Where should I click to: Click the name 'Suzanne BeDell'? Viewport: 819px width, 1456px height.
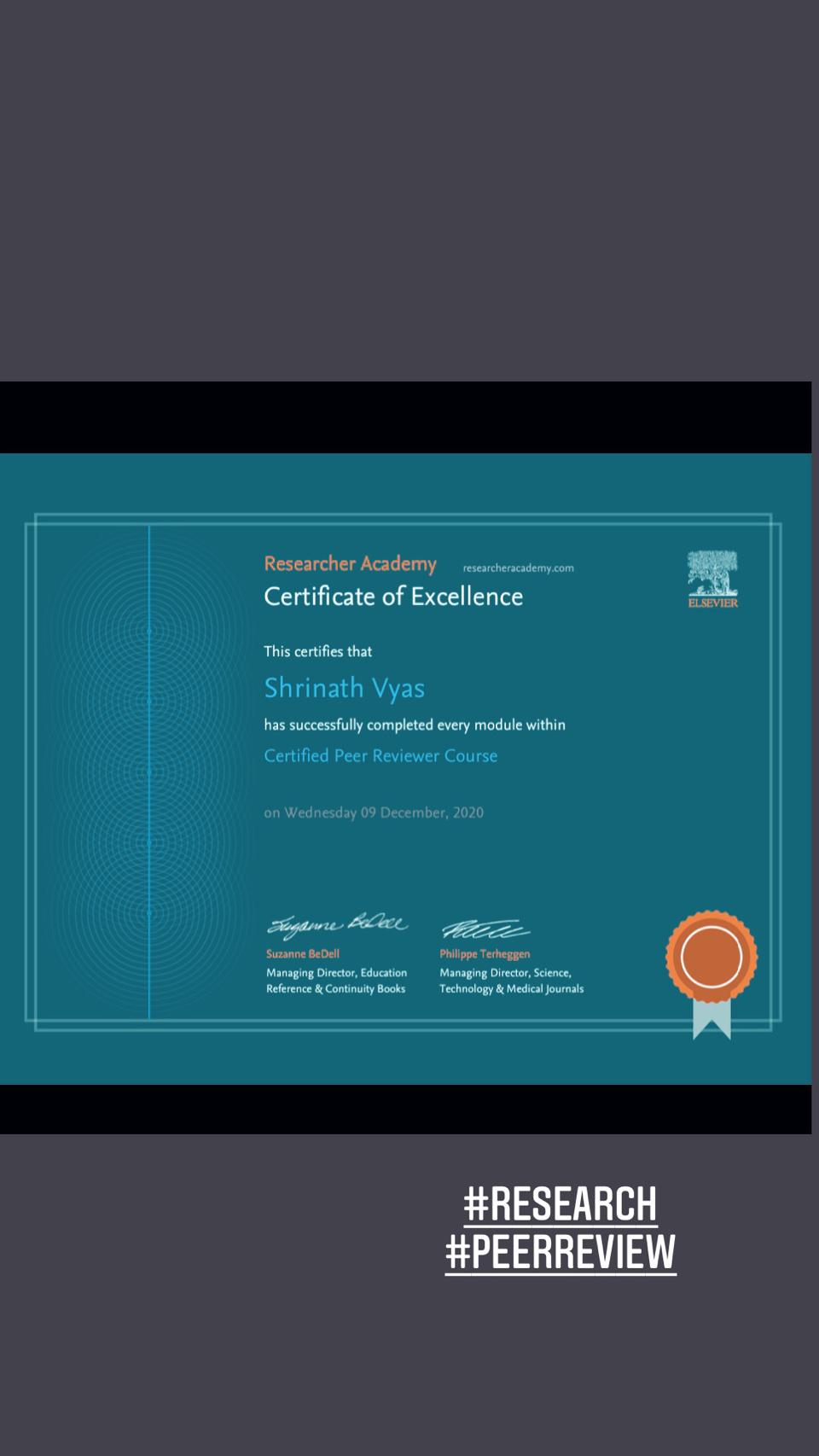[303, 954]
